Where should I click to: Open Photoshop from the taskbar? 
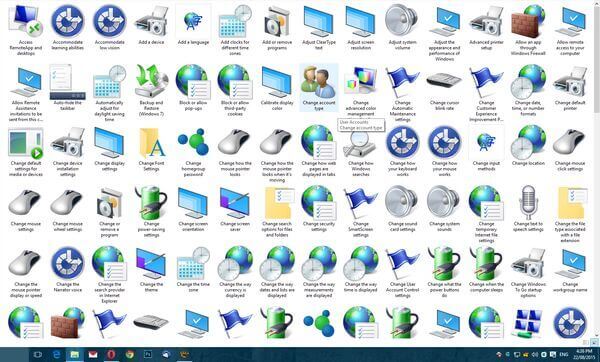click(148, 355)
